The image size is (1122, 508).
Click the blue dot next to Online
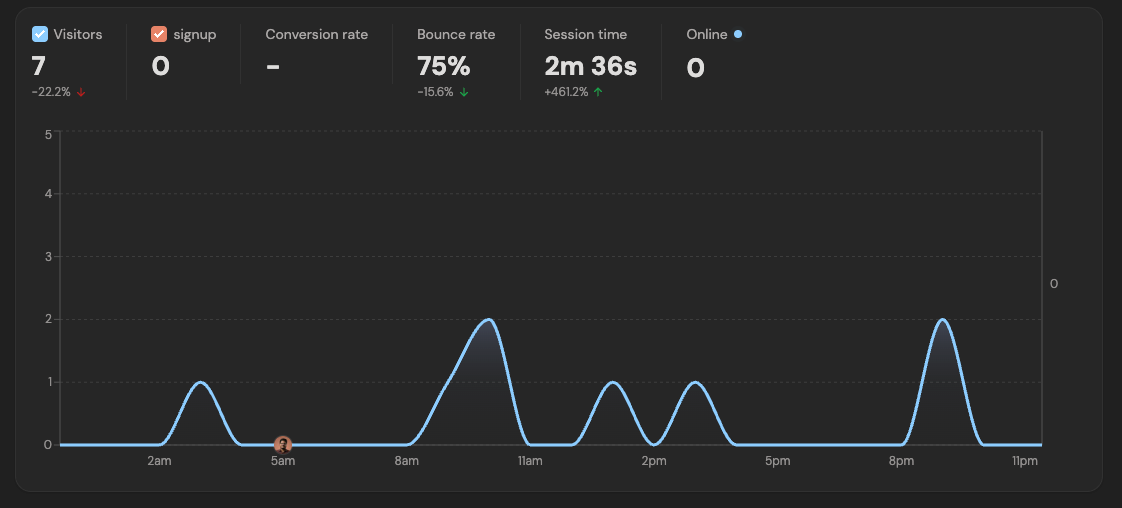click(x=738, y=34)
